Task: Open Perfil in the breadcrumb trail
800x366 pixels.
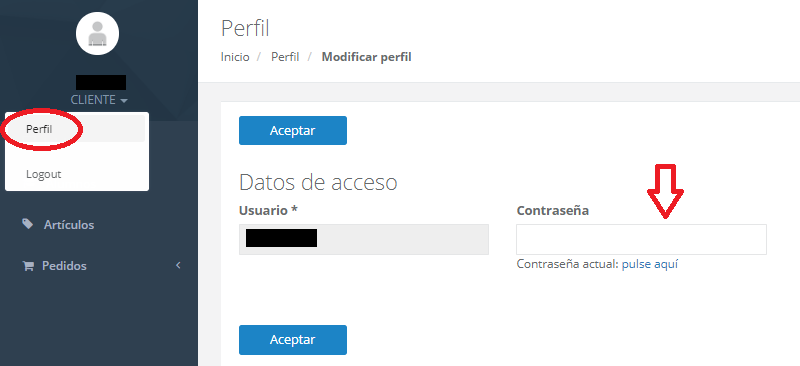Action: (285, 57)
